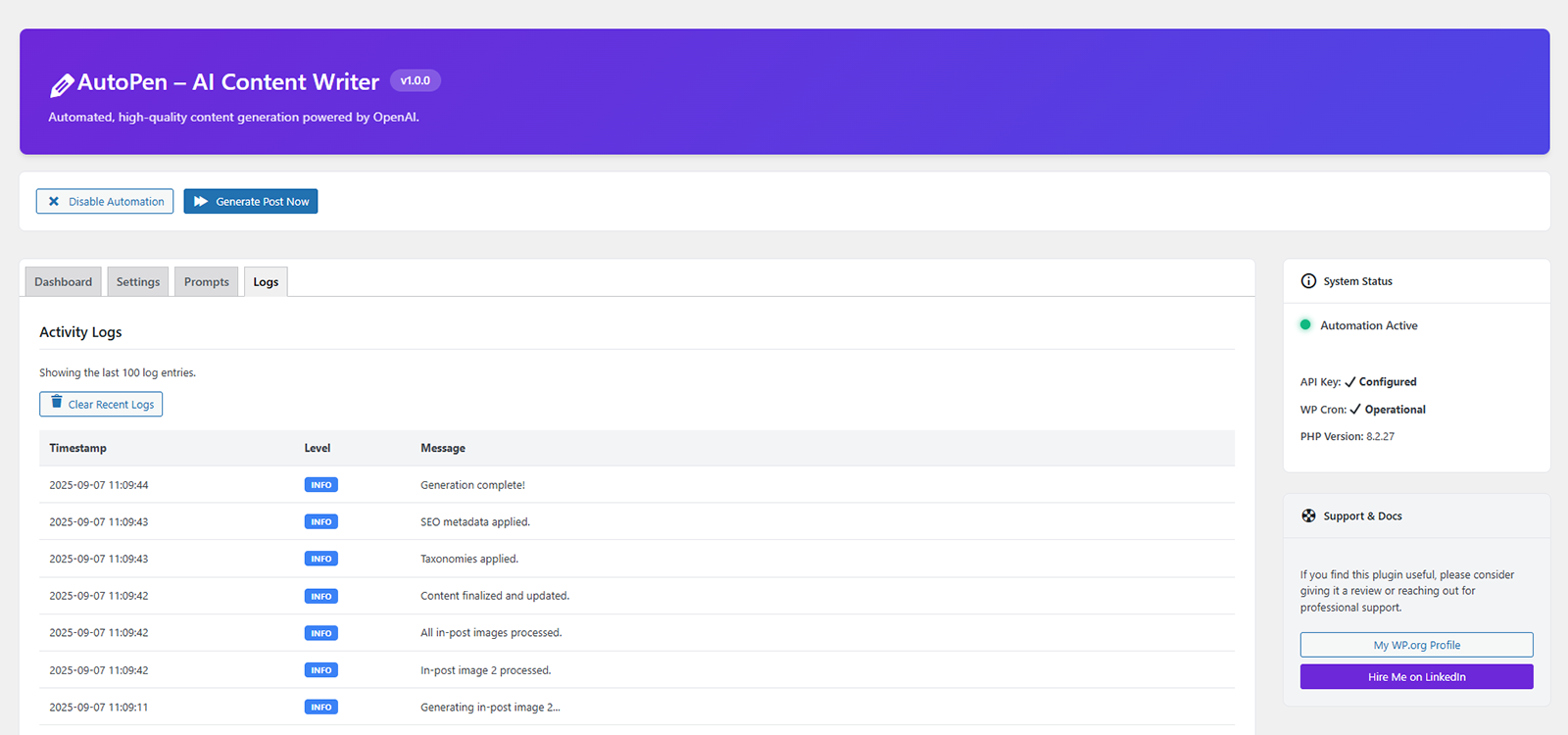Click INFO badge for Content finalized and updated
The height and width of the screenshot is (735, 1568).
[x=321, y=596]
